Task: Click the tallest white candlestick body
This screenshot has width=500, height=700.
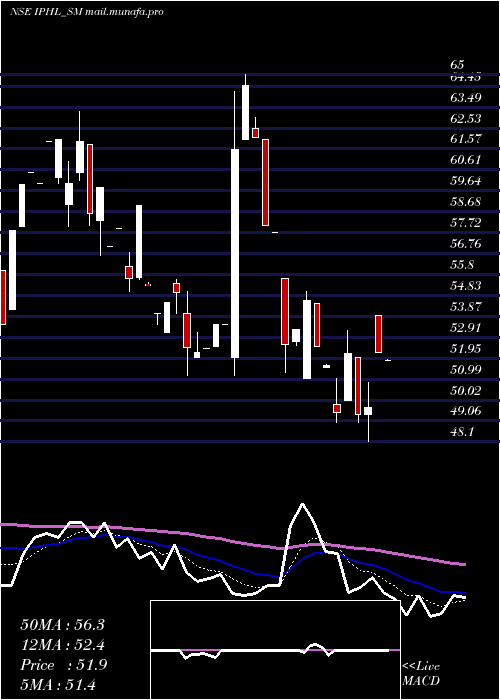Action: point(235,254)
